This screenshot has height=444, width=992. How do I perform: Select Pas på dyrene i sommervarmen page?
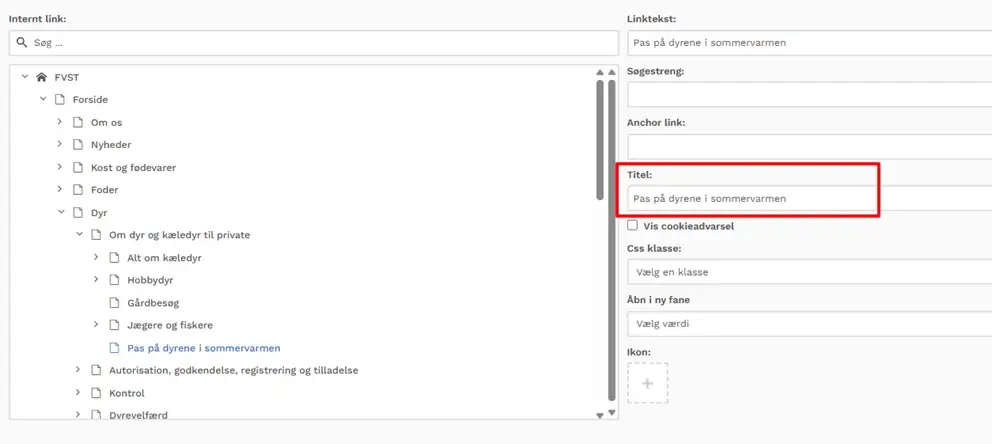[x=203, y=348]
